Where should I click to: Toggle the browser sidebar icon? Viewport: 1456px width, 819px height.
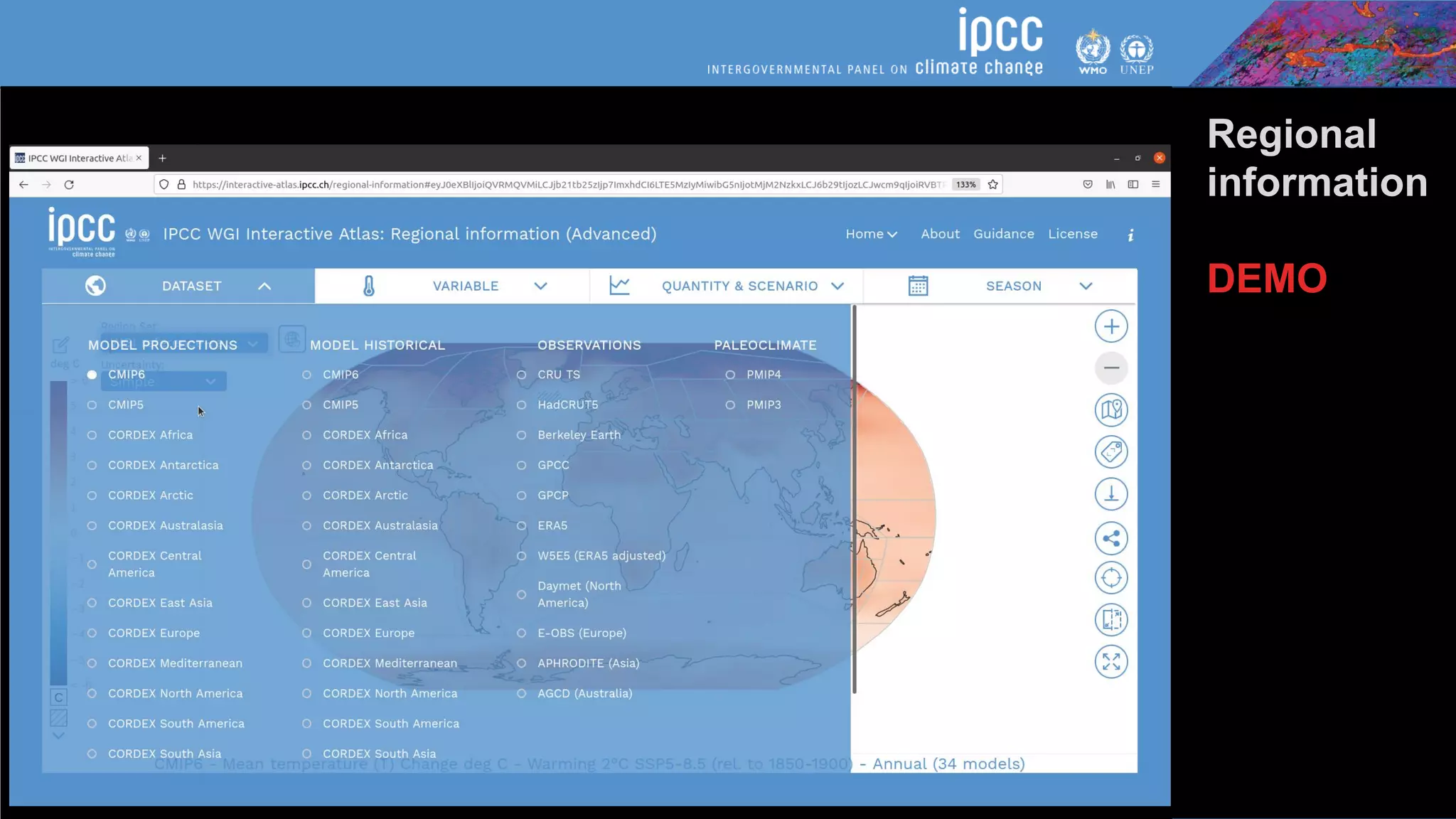[1133, 185]
